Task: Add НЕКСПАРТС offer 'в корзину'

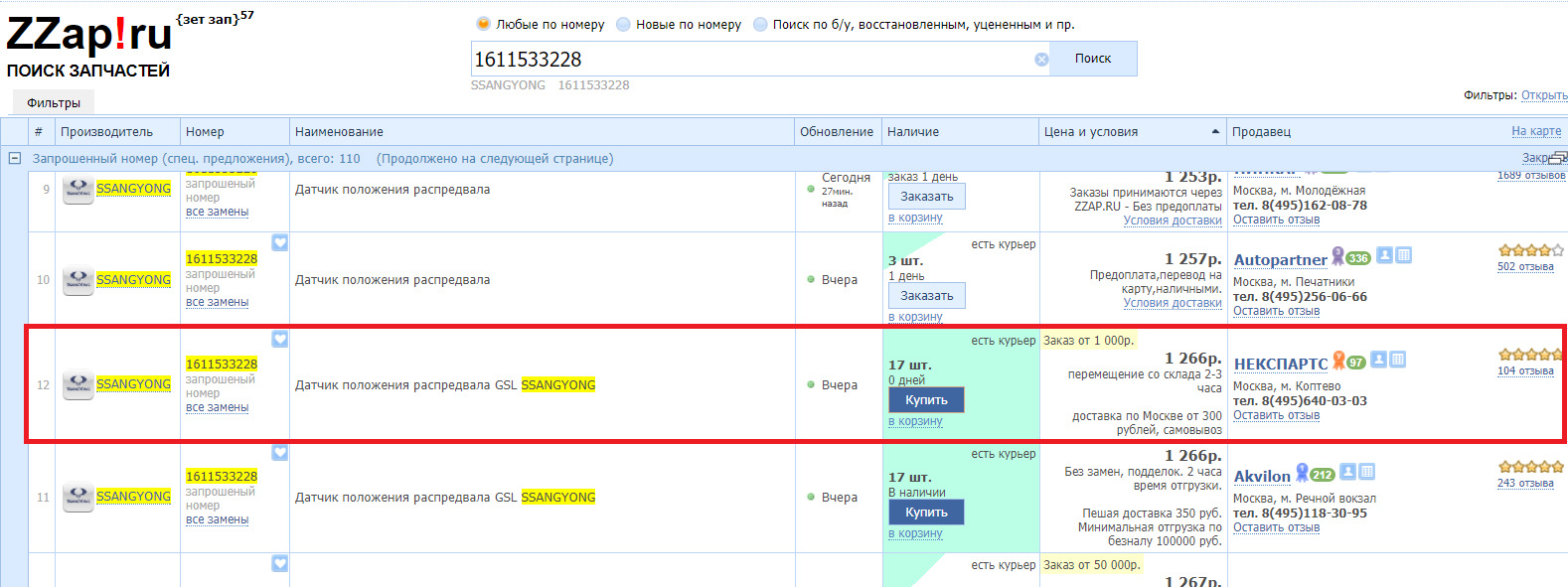Action: point(915,421)
